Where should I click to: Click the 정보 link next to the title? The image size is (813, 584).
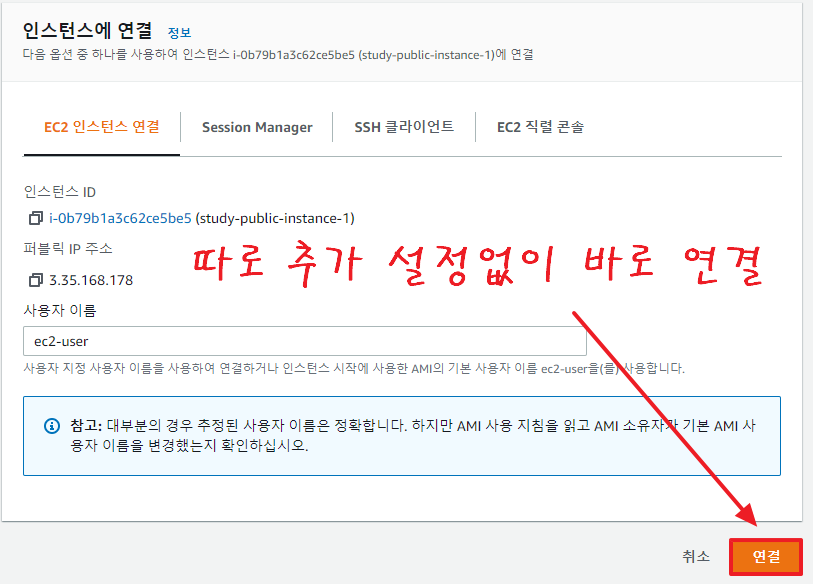coord(179,33)
